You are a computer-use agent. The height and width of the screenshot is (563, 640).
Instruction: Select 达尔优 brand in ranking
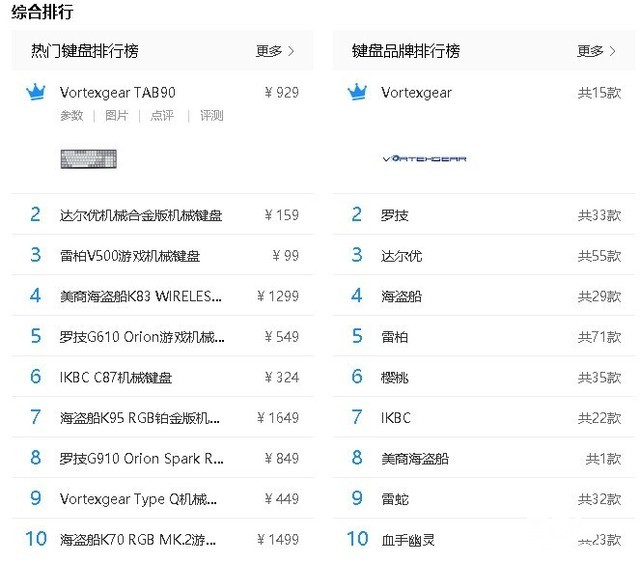pos(402,256)
